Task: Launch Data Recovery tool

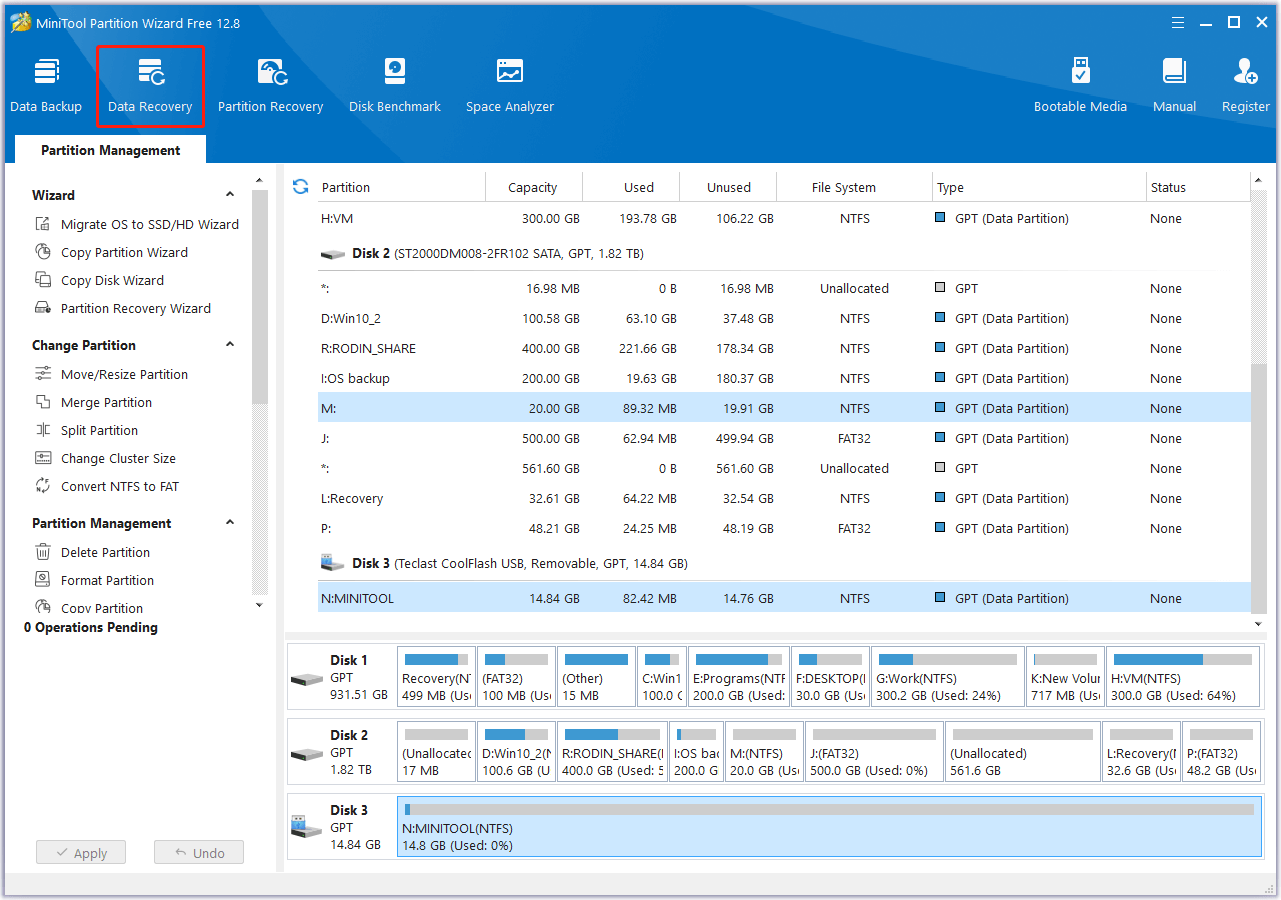Action: point(150,86)
